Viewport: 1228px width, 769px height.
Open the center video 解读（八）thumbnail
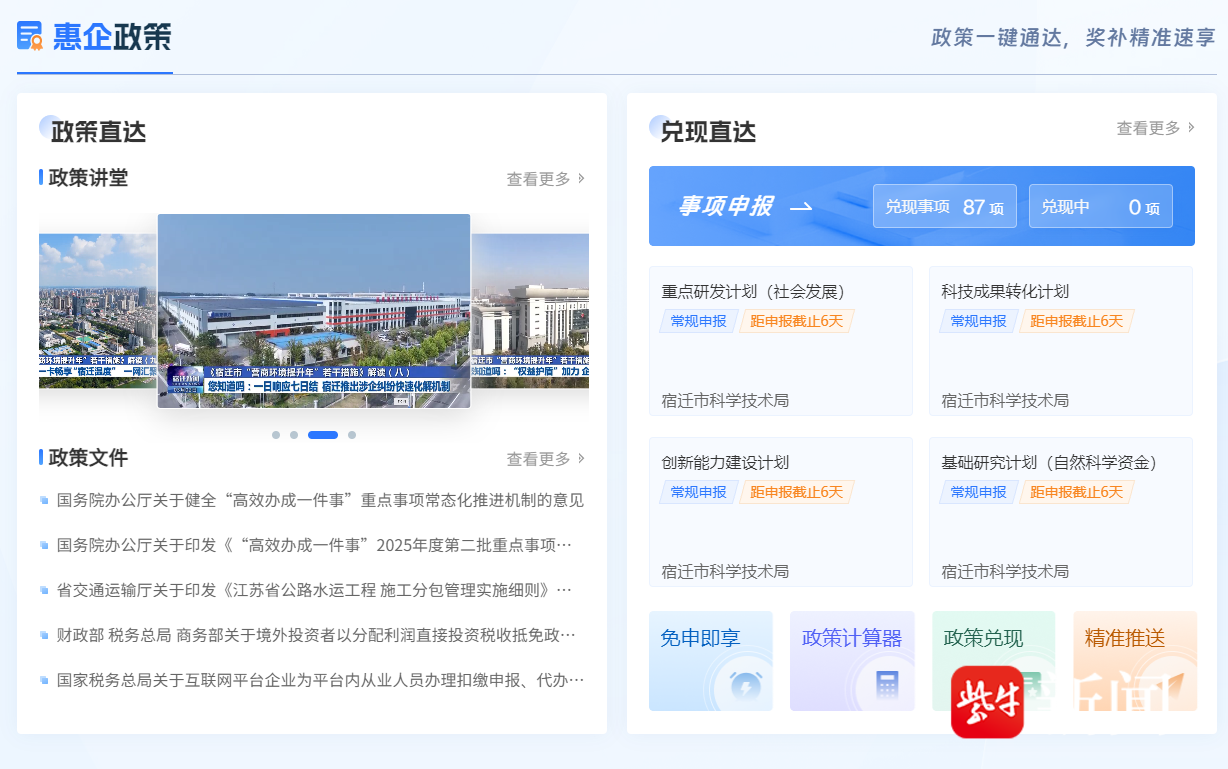(314, 311)
